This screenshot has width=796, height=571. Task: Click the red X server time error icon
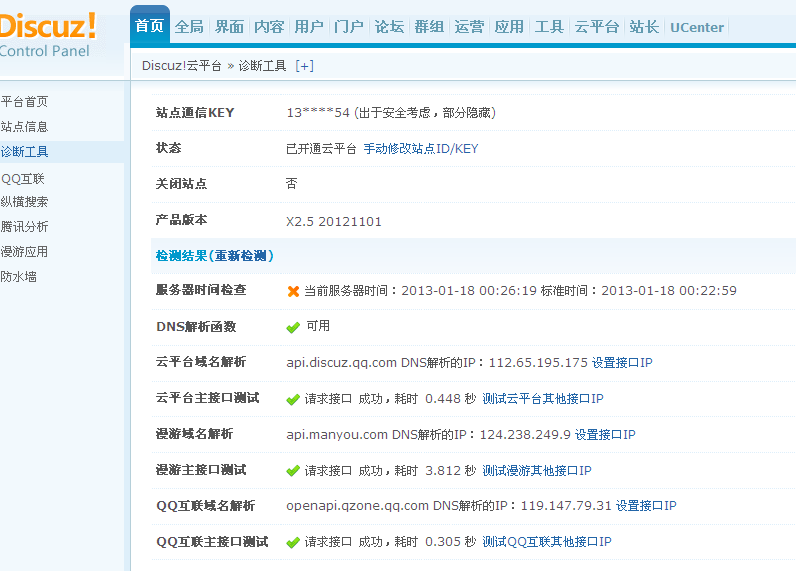point(293,291)
